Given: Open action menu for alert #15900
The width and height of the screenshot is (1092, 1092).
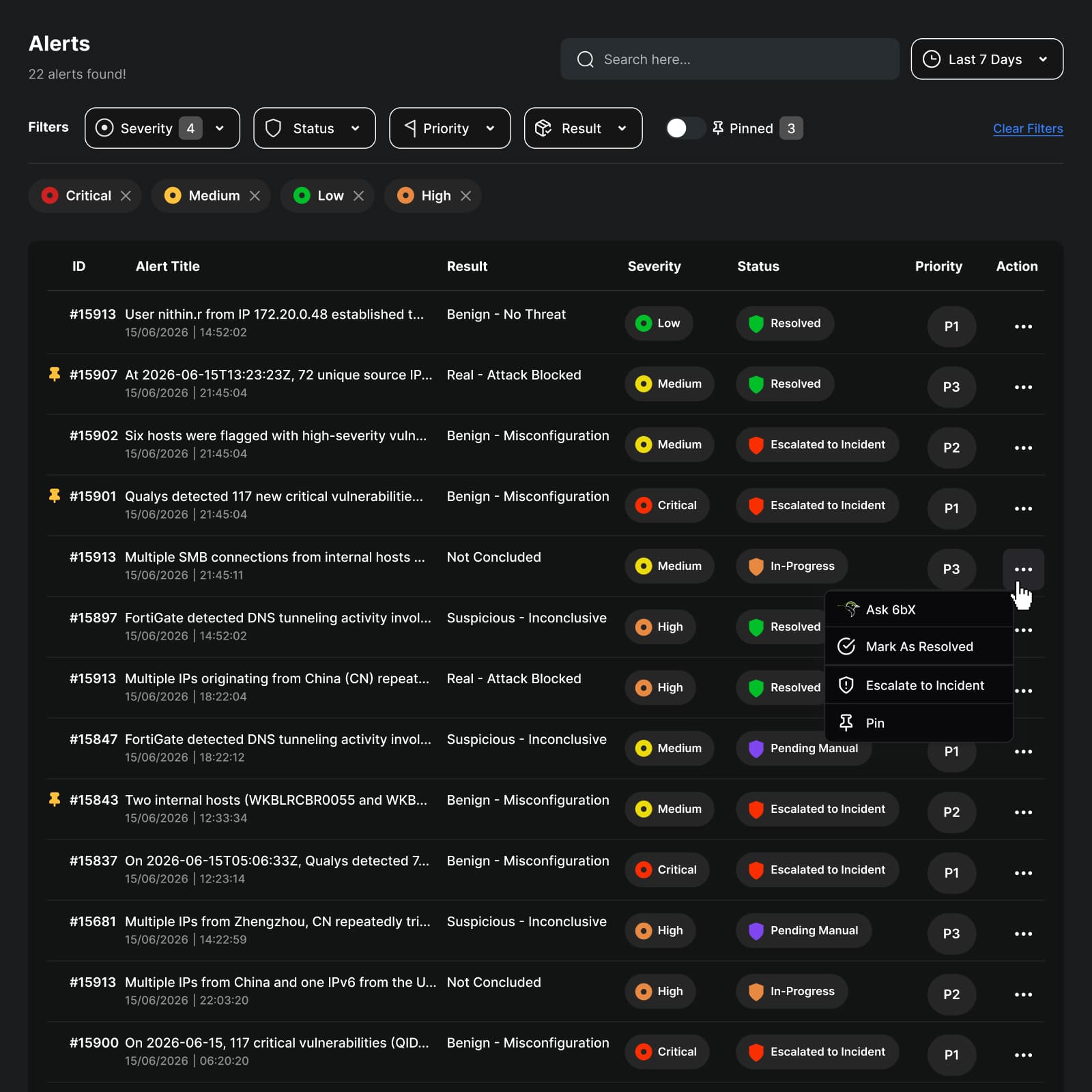Looking at the screenshot, I should point(1023,1055).
